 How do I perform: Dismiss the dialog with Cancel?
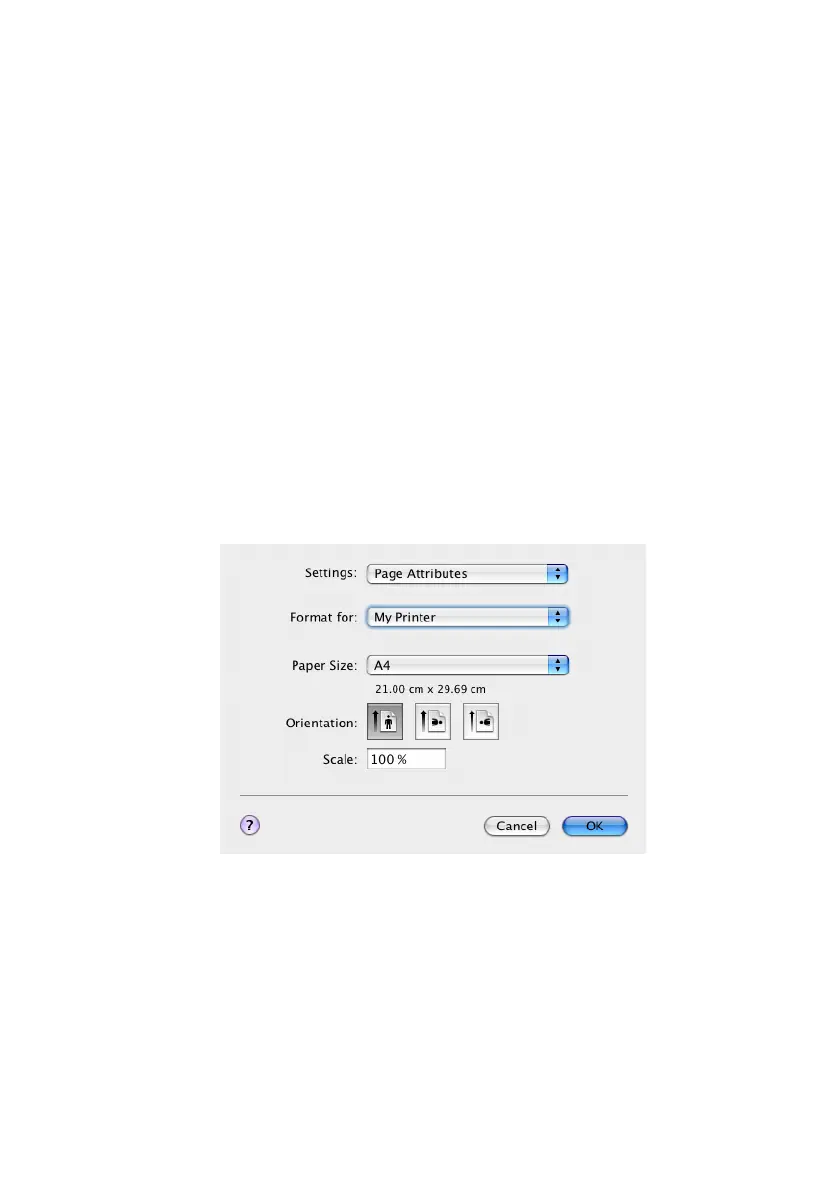(x=516, y=826)
